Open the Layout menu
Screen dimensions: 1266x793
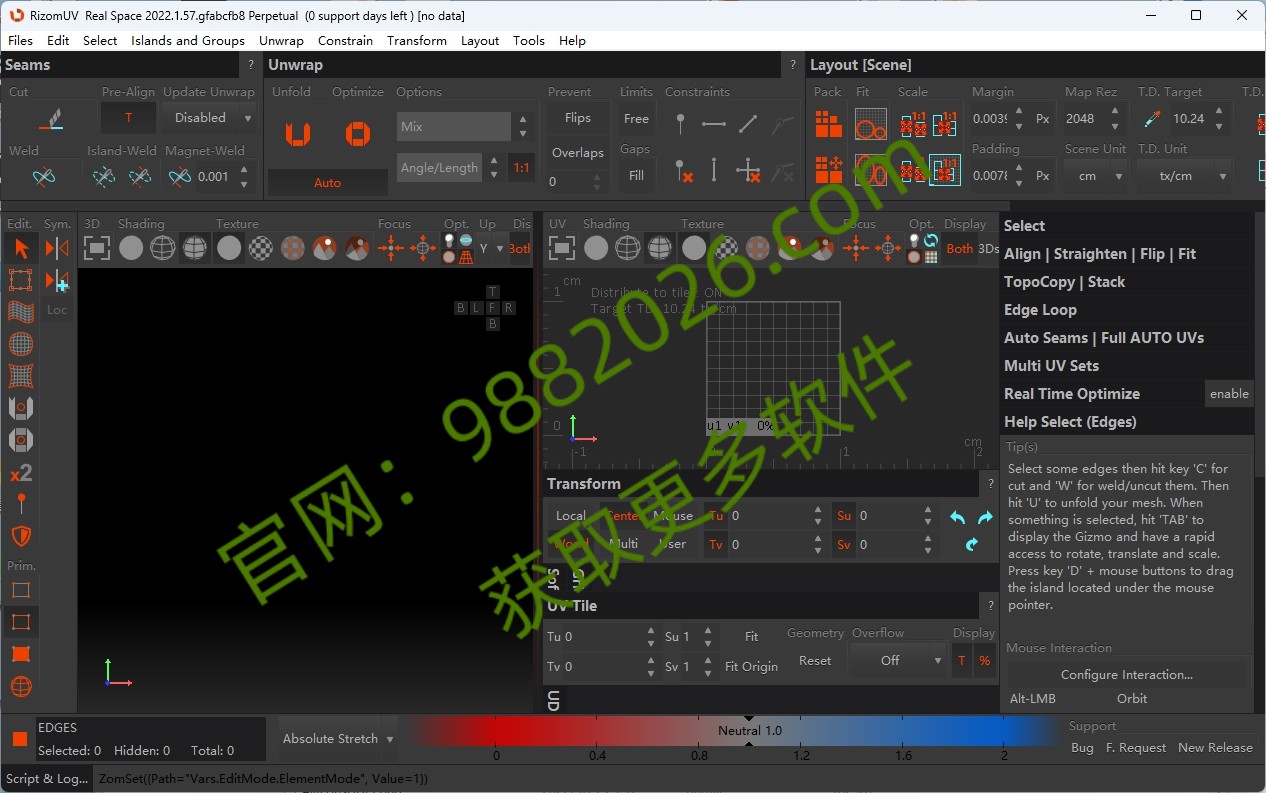(x=480, y=41)
